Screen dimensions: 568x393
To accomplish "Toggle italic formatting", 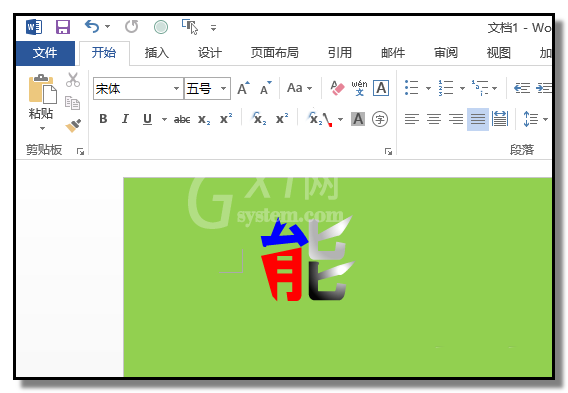I will [x=125, y=119].
